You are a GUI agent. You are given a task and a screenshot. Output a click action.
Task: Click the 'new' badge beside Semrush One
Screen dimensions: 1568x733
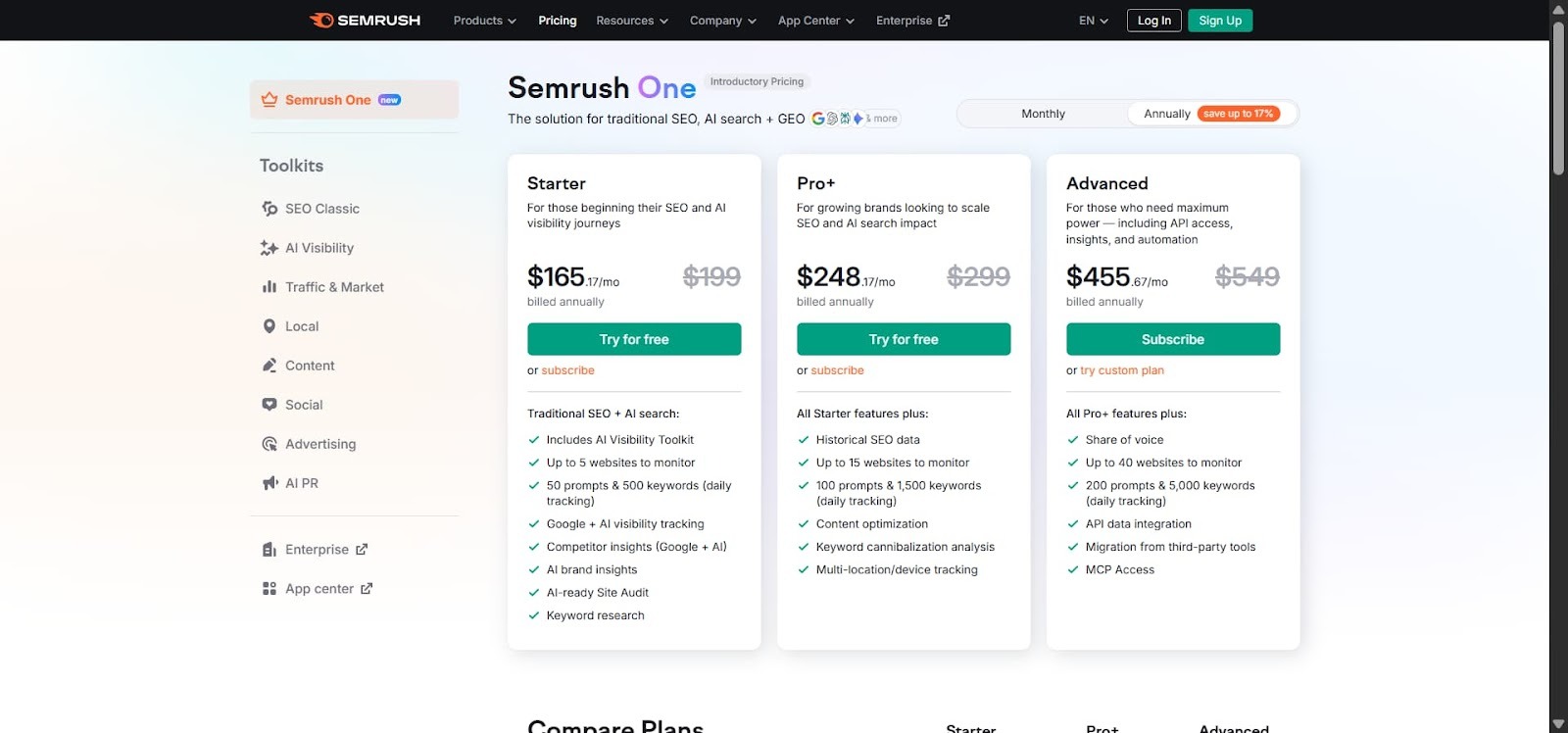[390, 100]
